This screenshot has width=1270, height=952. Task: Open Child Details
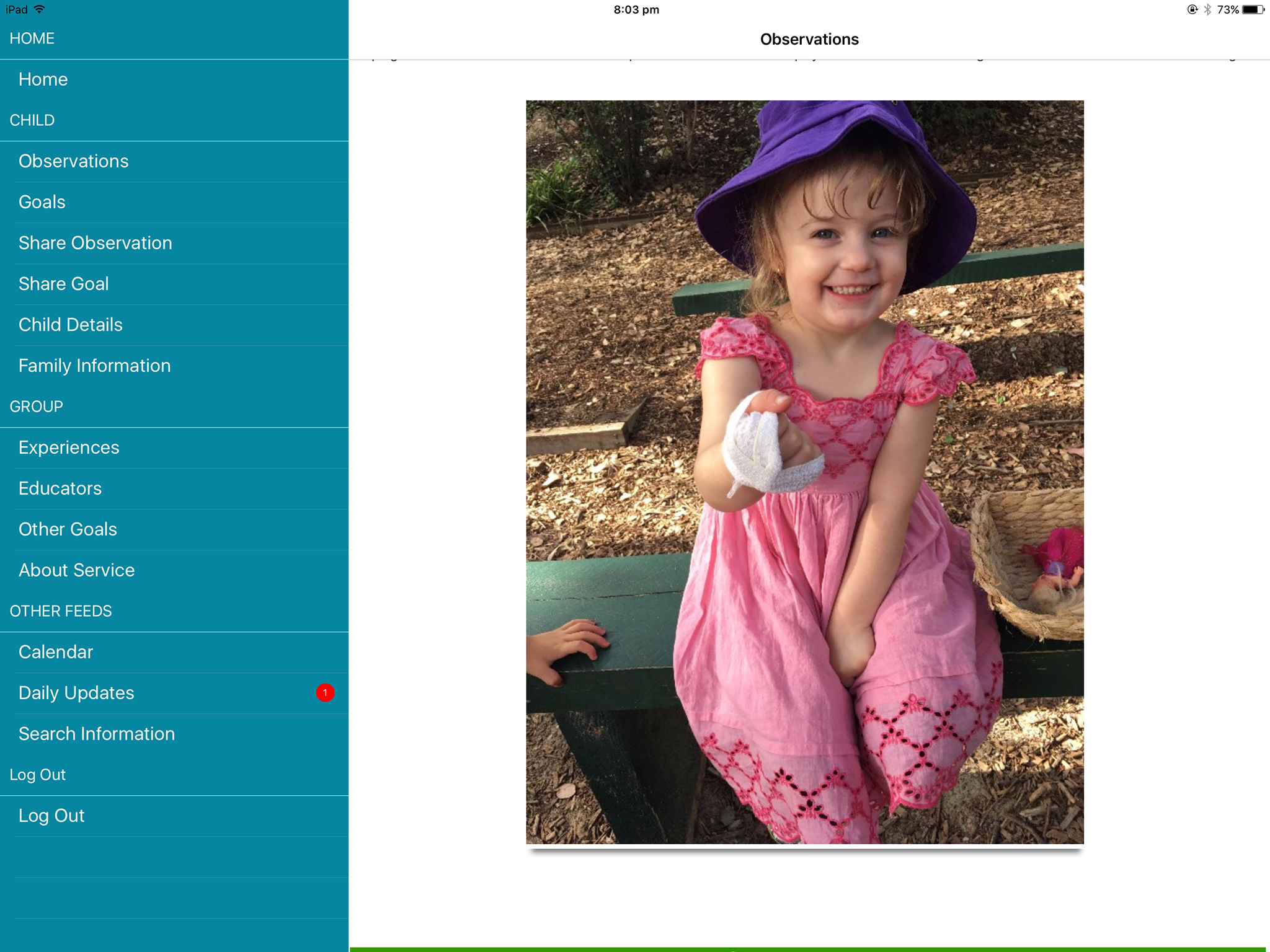[174, 325]
